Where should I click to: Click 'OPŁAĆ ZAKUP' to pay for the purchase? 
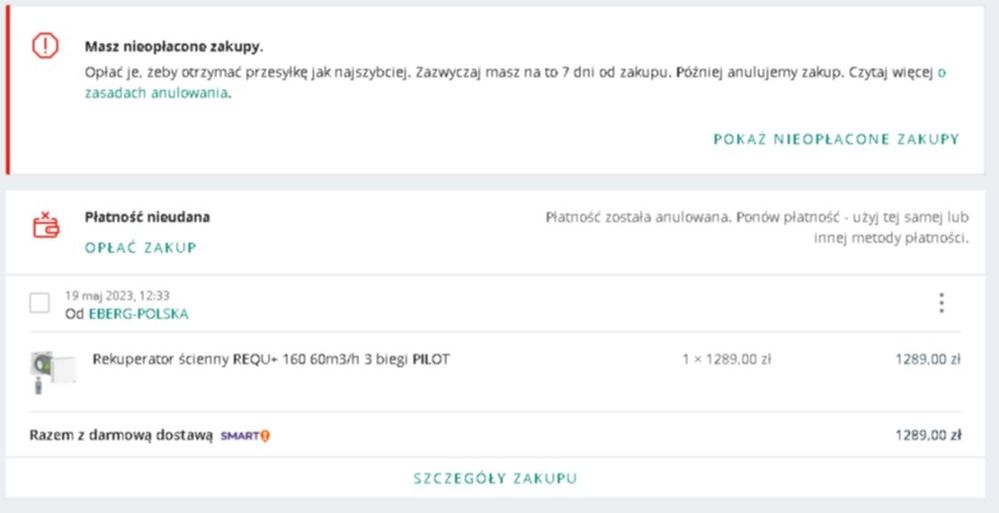[x=140, y=247]
